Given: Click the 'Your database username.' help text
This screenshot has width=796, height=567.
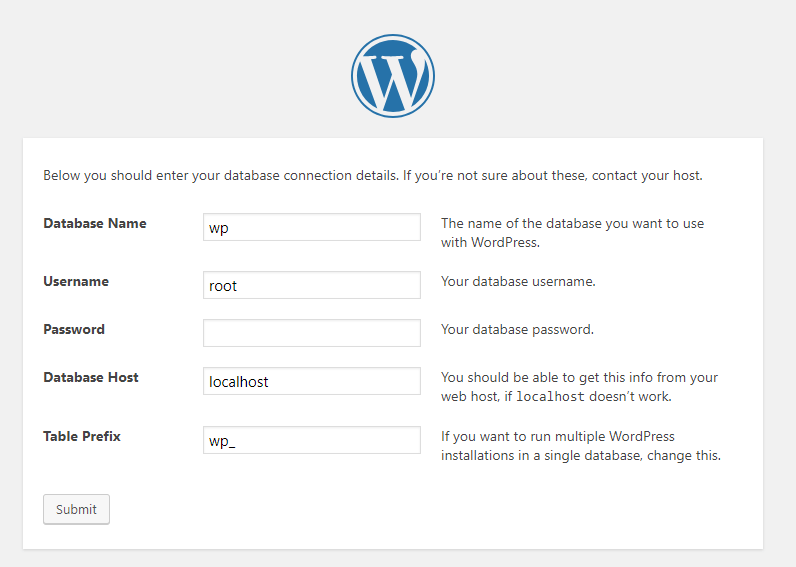Looking at the screenshot, I should click(x=518, y=281).
